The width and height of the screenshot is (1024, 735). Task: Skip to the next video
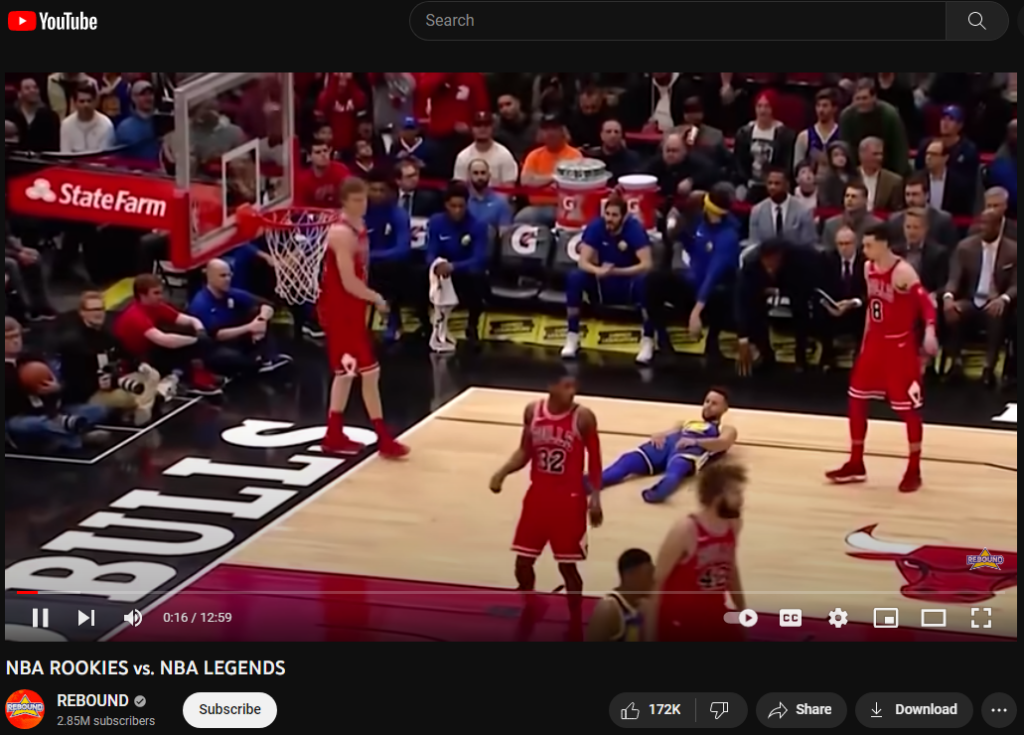tap(86, 617)
